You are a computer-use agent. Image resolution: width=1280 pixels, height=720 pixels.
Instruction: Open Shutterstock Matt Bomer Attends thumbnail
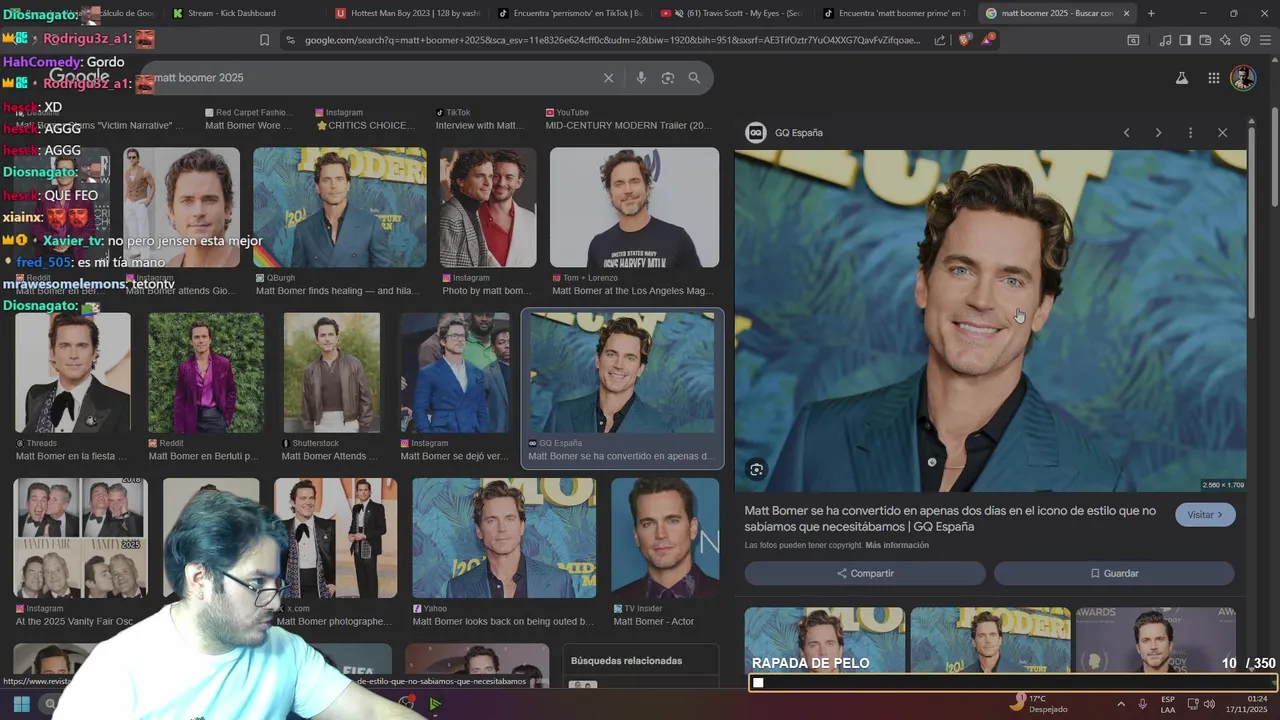[x=331, y=372]
